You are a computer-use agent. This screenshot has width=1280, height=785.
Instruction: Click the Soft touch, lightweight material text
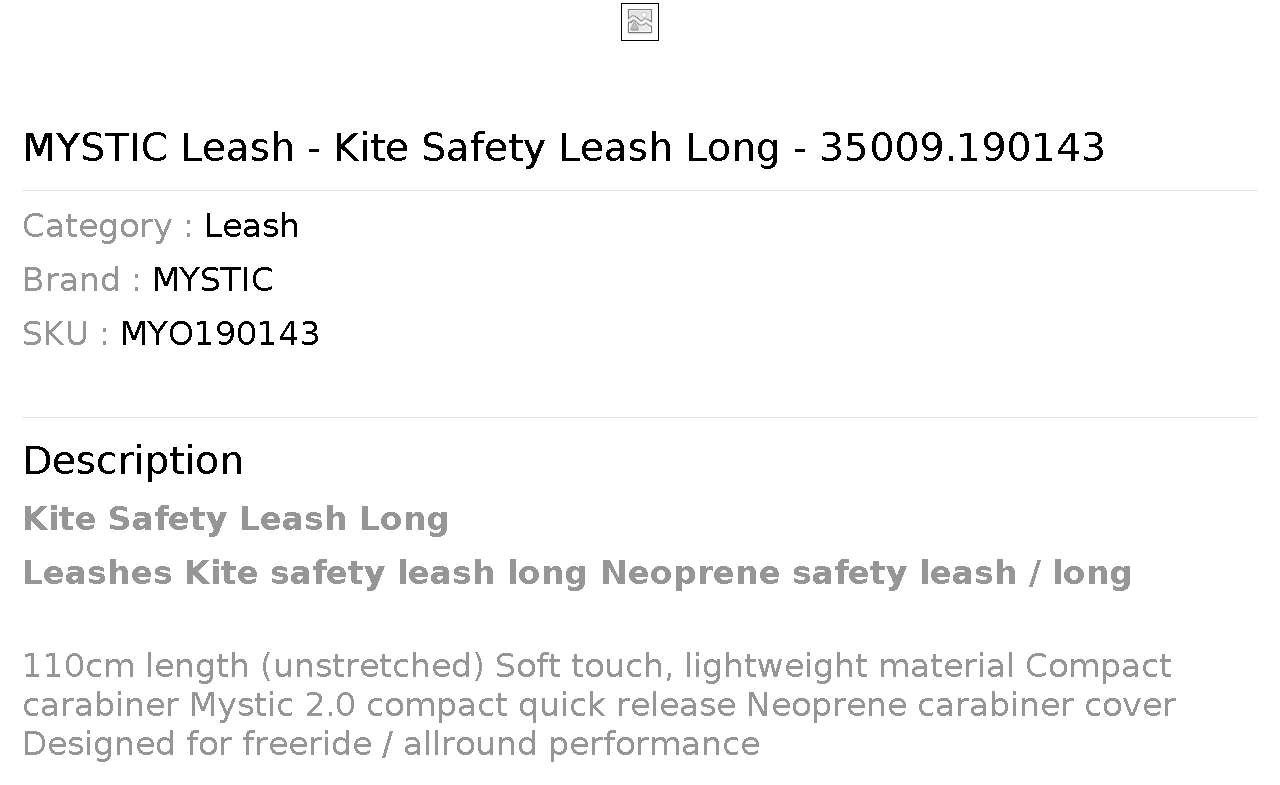(x=756, y=666)
